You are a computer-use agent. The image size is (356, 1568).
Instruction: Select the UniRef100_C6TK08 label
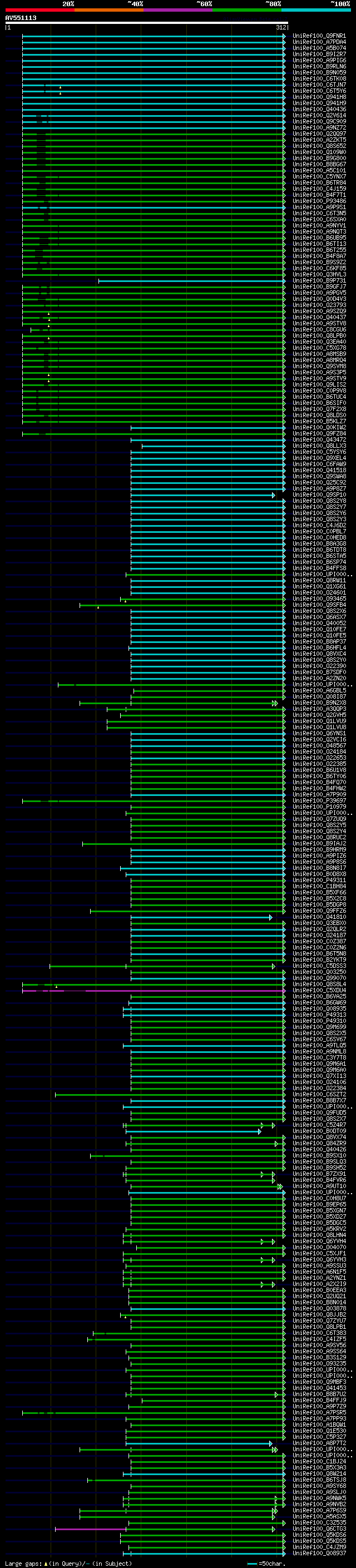[319, 78]
